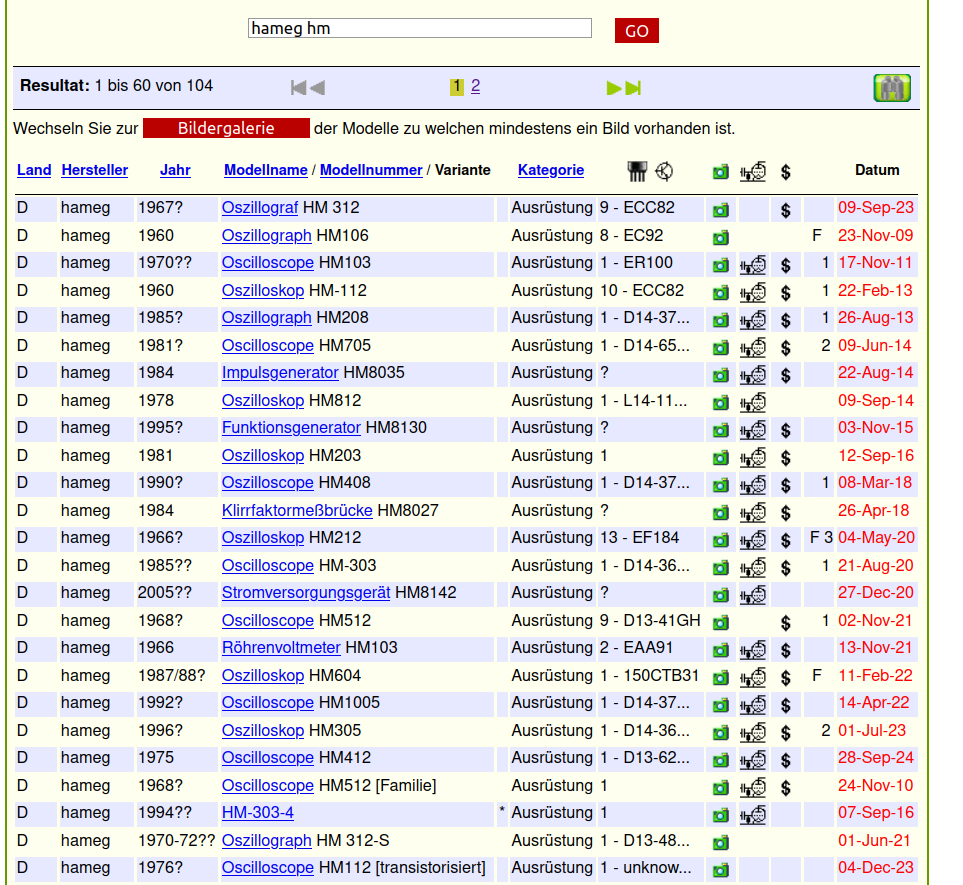
Task: Open dollar price icon for HM-112 row
Action: pos(786,293)
